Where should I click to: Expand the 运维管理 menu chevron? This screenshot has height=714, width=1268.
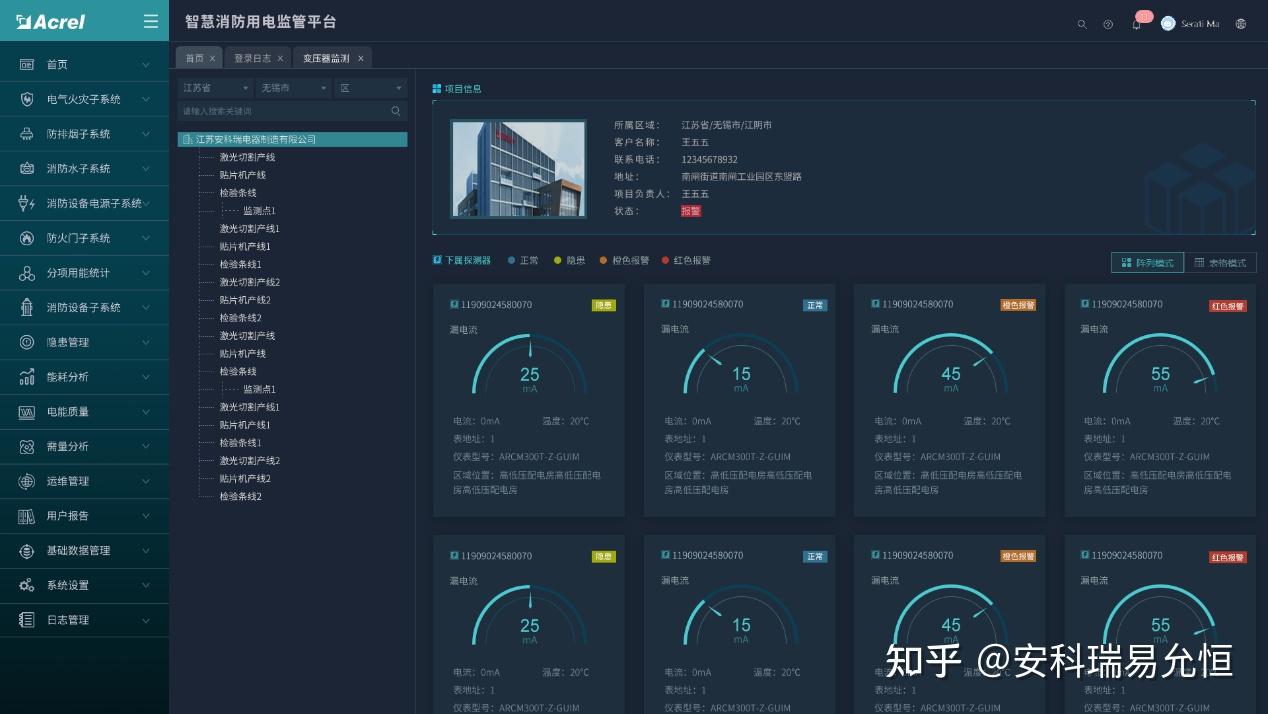[146, 481]
